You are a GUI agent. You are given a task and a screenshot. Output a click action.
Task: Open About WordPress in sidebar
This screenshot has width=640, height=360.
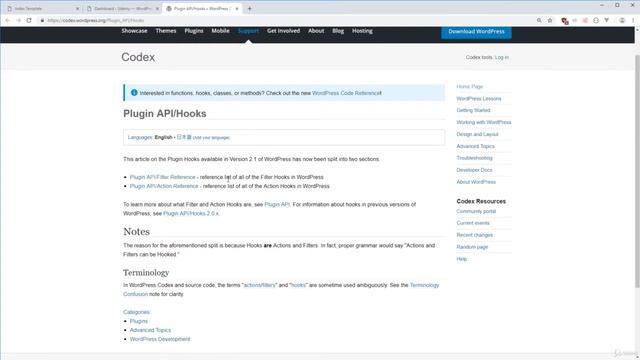[476, 182]
